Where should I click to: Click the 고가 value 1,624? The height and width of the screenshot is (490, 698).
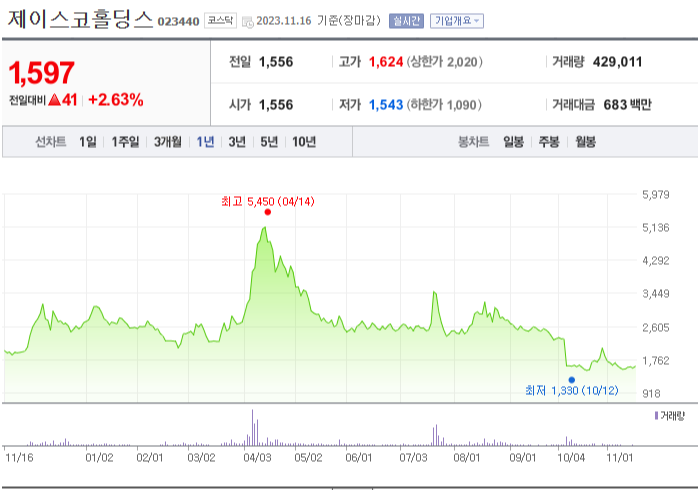(386, 62)
